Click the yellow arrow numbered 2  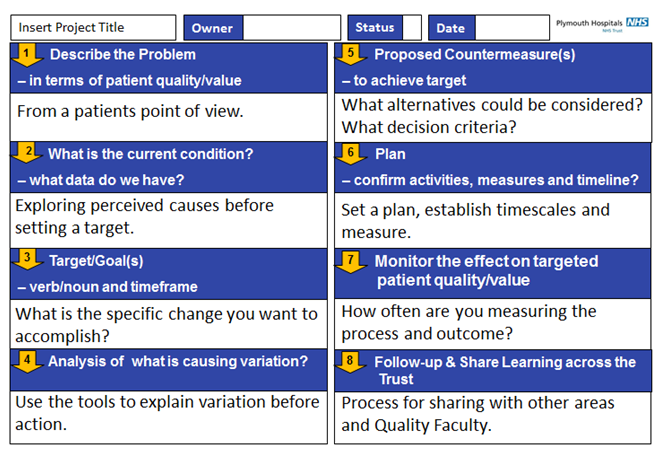pos(27,152)
